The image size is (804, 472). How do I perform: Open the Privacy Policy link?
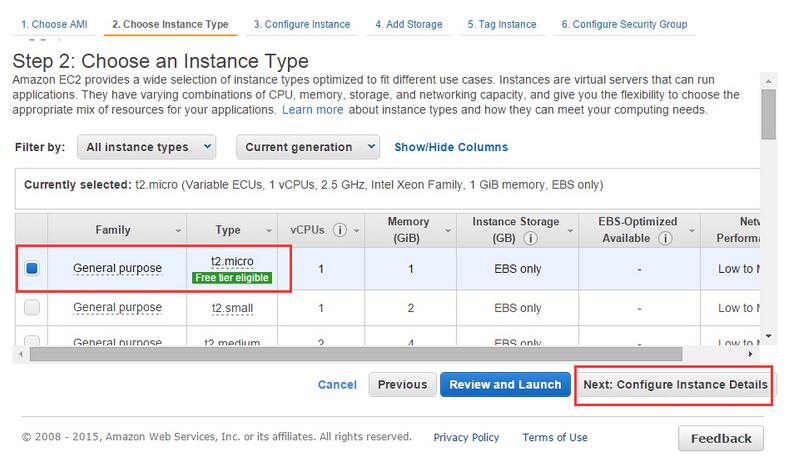pos(466,437)
